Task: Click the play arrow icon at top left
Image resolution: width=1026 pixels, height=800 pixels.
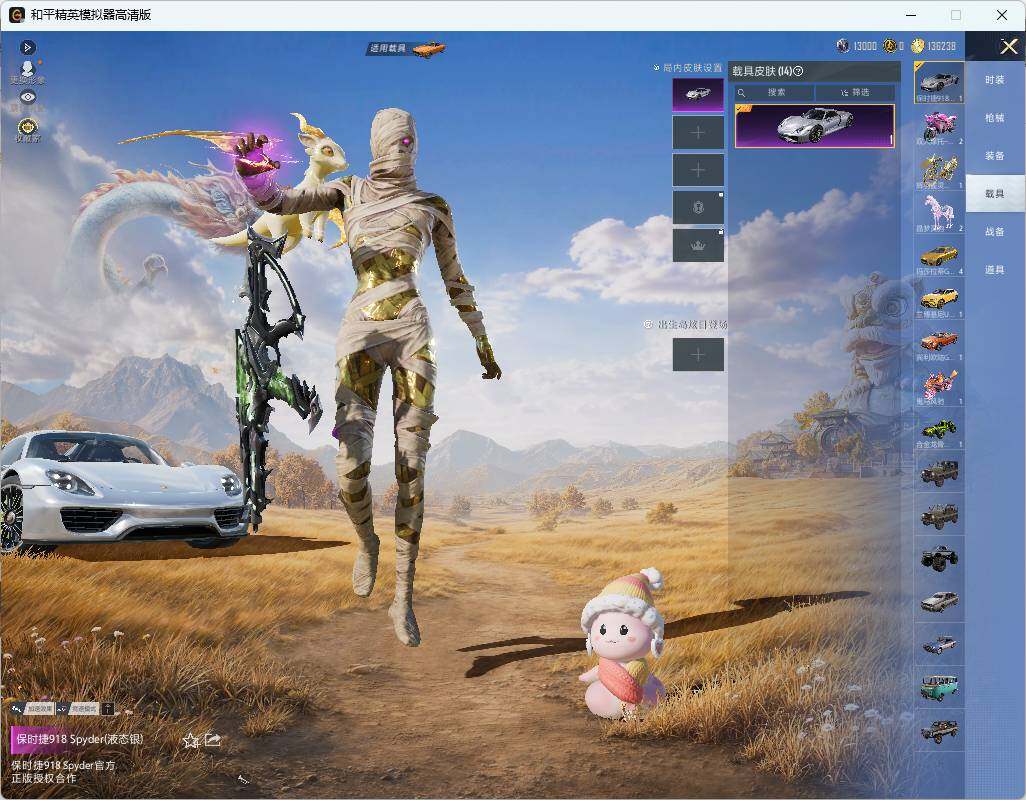Action: pos(27,48)
